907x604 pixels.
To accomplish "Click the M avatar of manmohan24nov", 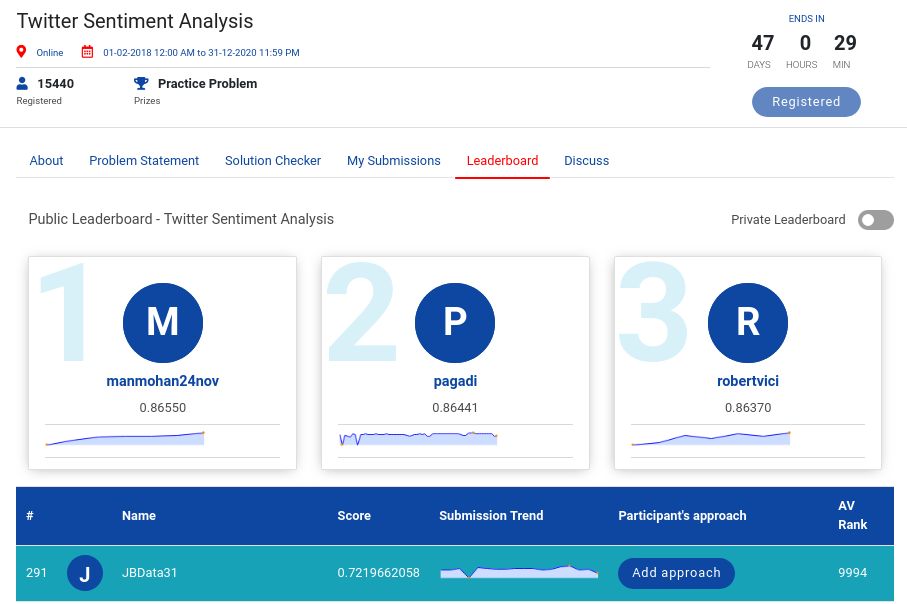I will click(x=162, y=321).
